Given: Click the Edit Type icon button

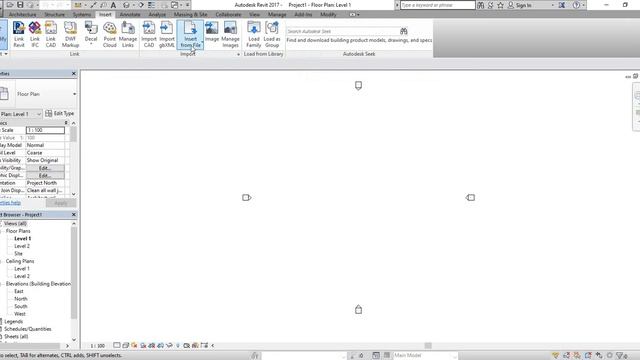Looking at the screenshot, I should (60, 113).
